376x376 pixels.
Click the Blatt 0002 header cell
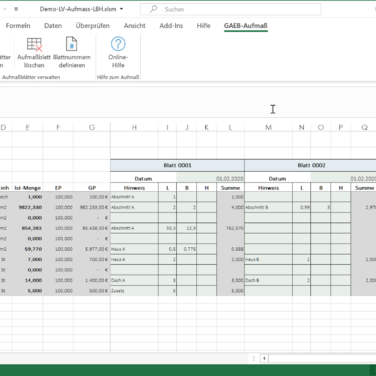click(311, 165)
